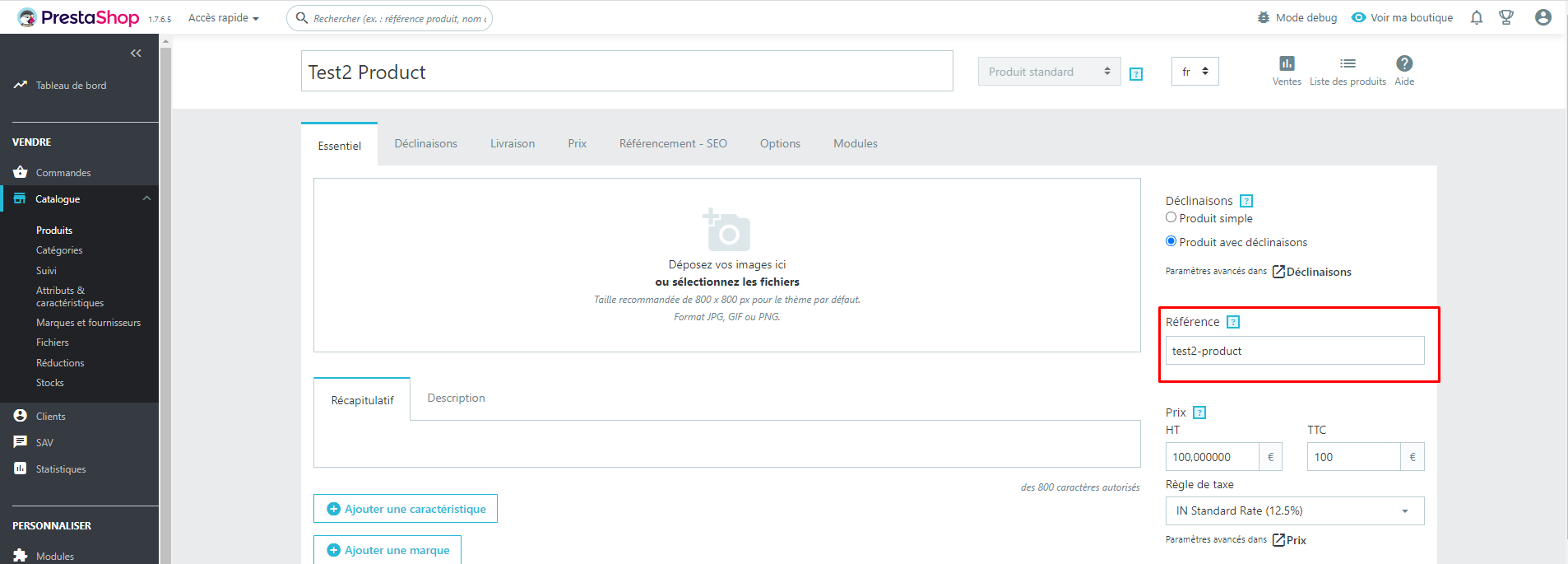
Task: Open the trophy merchant expertise icon
Action: (1506, 17)
